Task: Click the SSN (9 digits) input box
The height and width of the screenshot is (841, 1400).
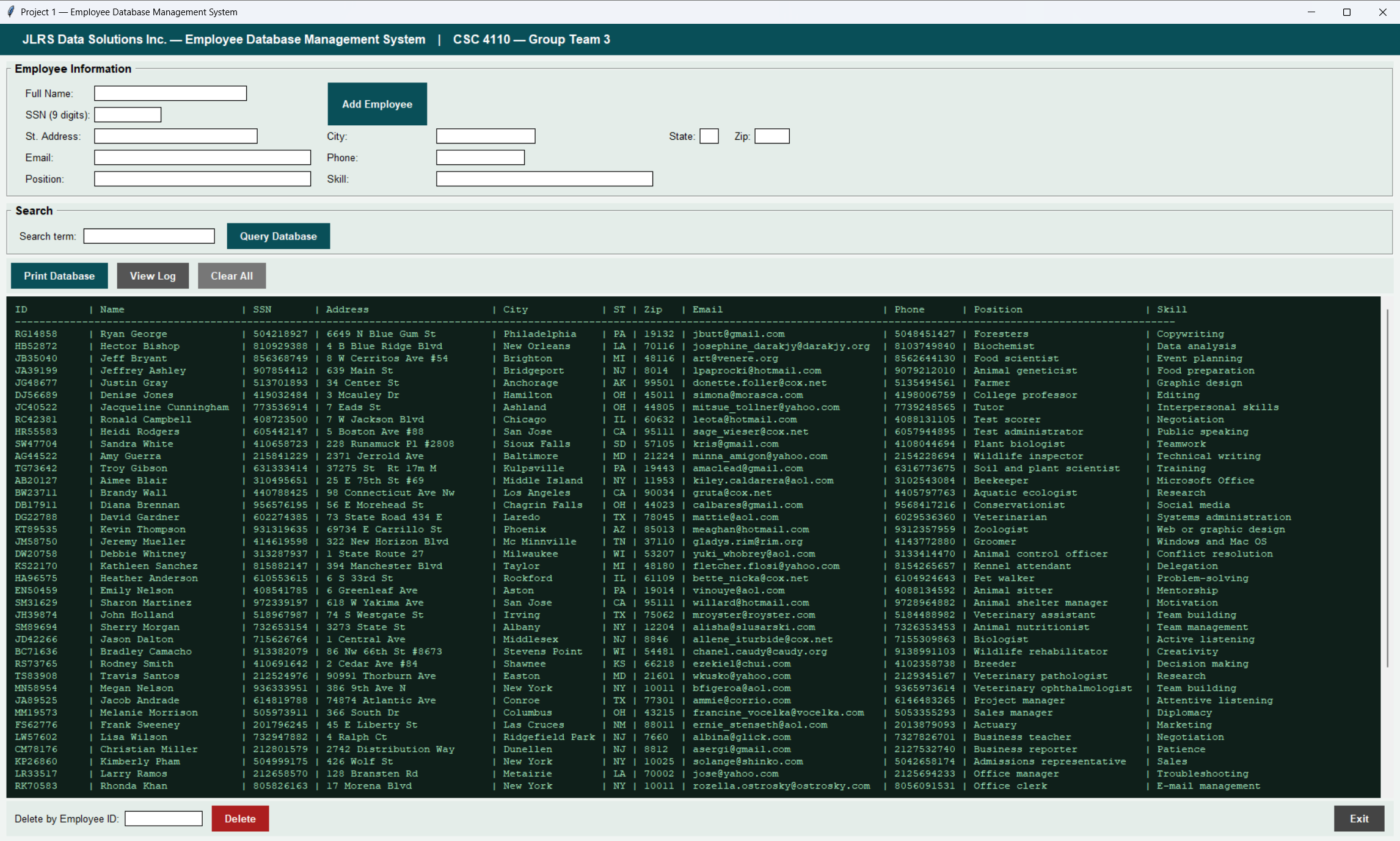Action: coord(127,114)
